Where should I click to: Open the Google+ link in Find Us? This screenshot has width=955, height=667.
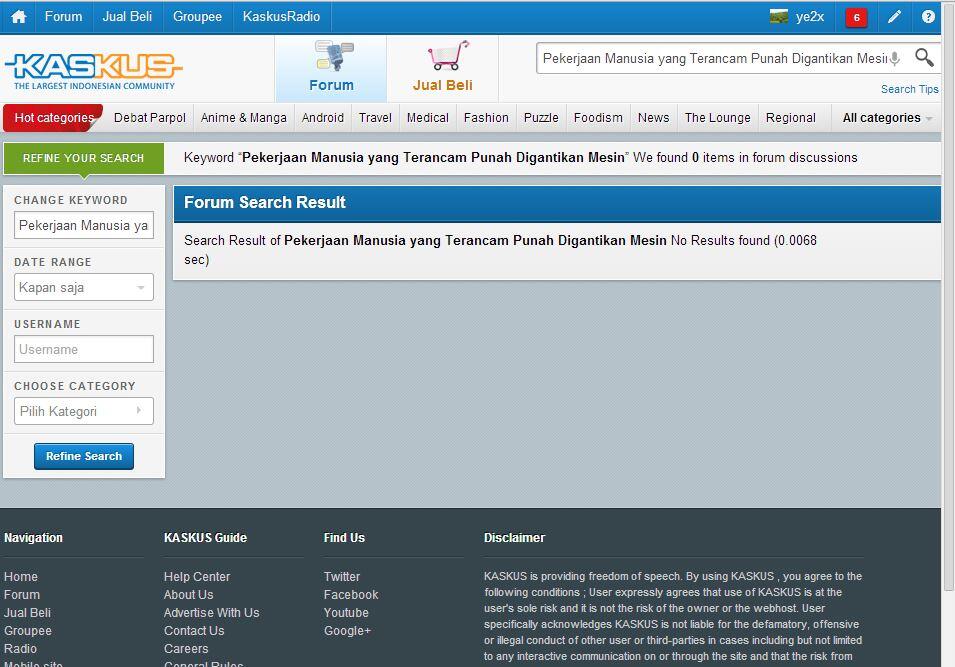347,631
